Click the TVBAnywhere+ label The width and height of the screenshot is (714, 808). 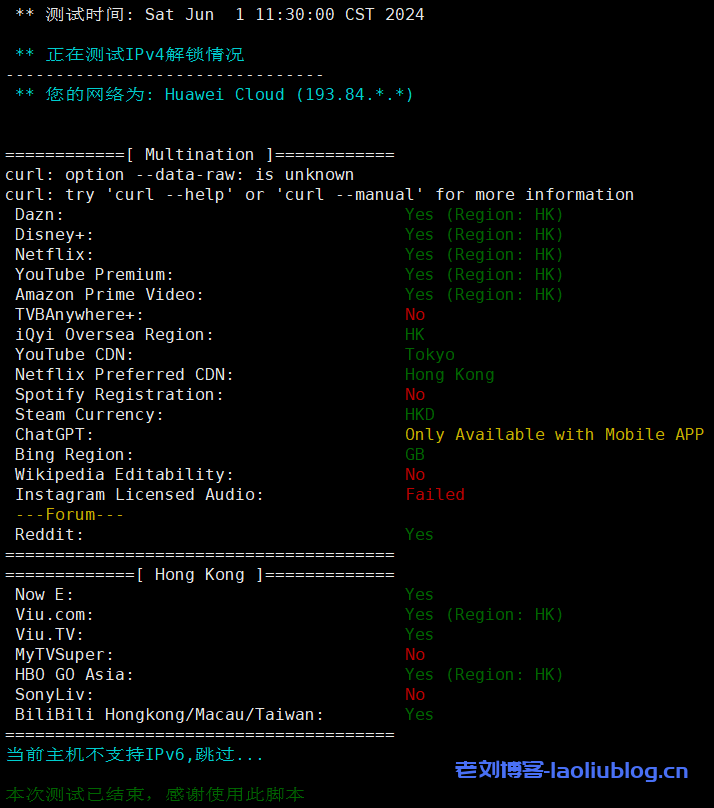pyautogui.click(x=79, y=314)
